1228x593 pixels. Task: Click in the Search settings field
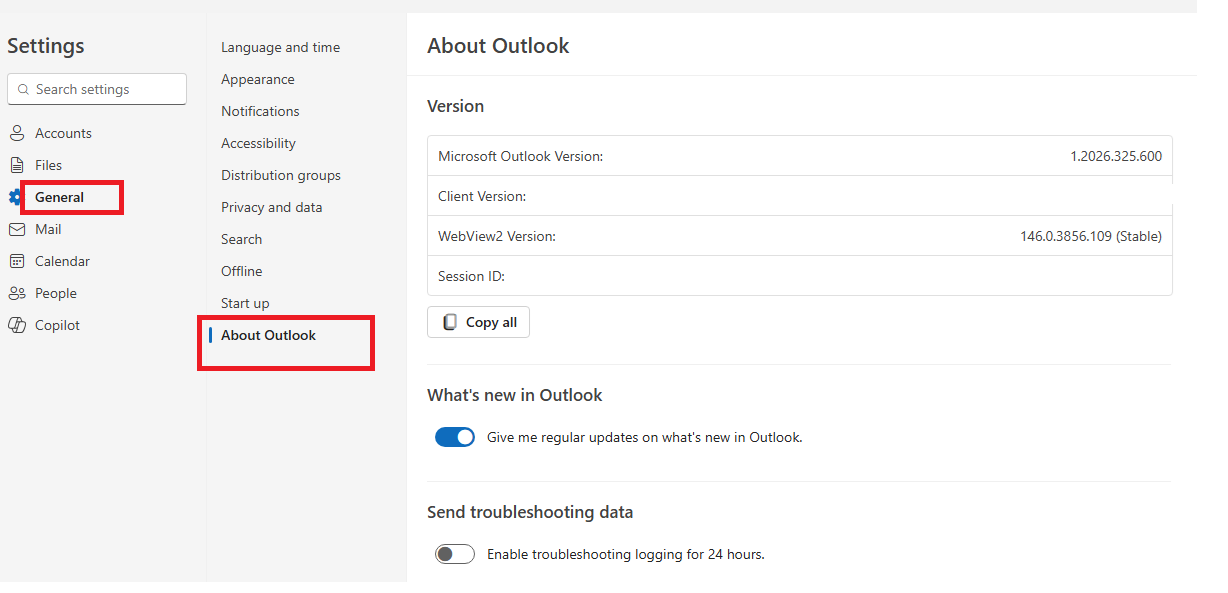click(105, 89)
